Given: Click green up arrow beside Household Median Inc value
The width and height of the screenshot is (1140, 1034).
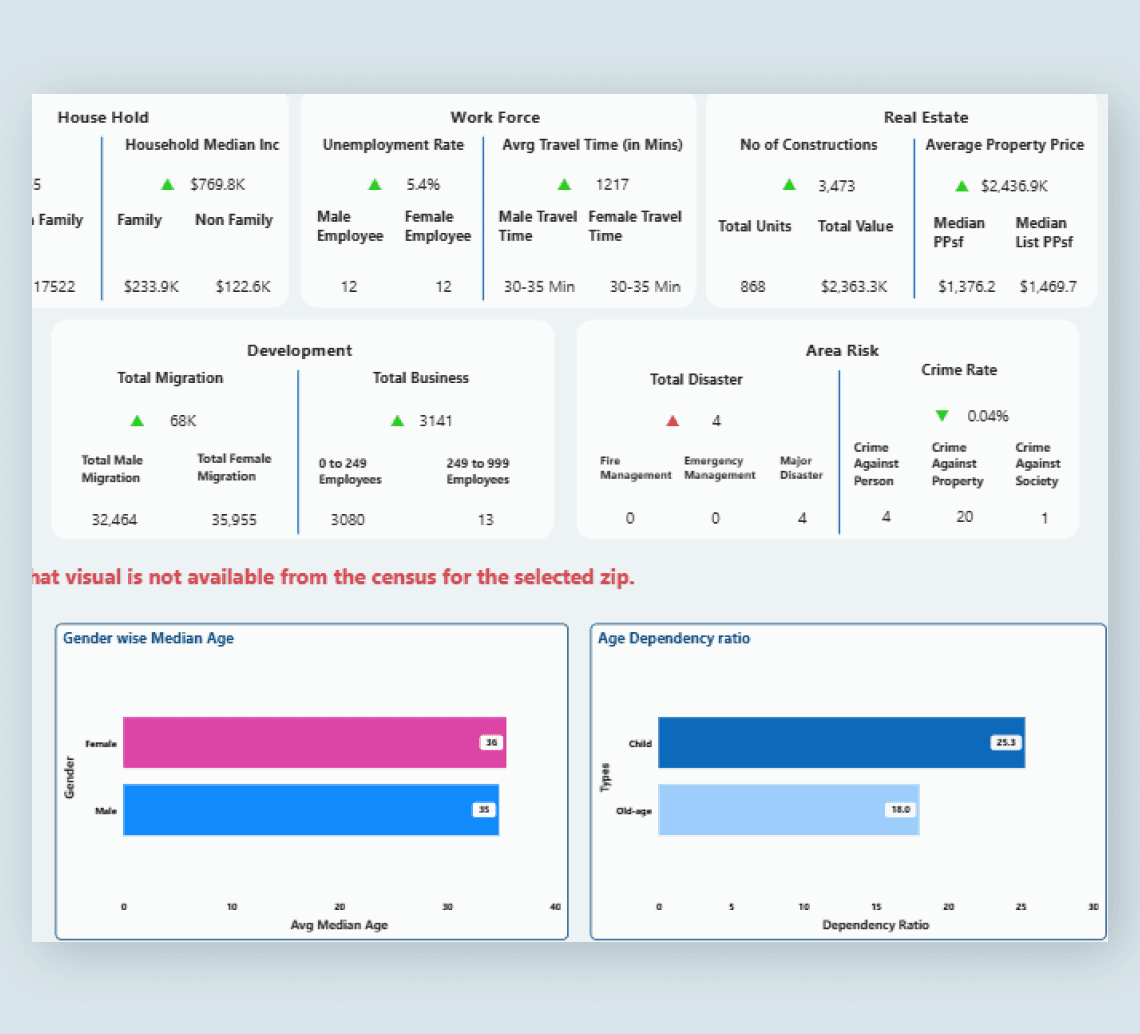Looking at the screenshot, I should point(167,185).
